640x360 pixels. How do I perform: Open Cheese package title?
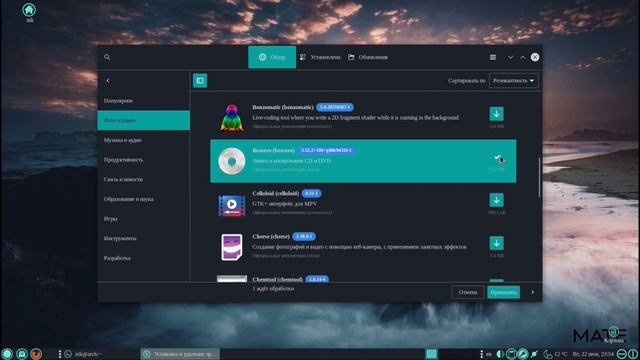point(271,237)
